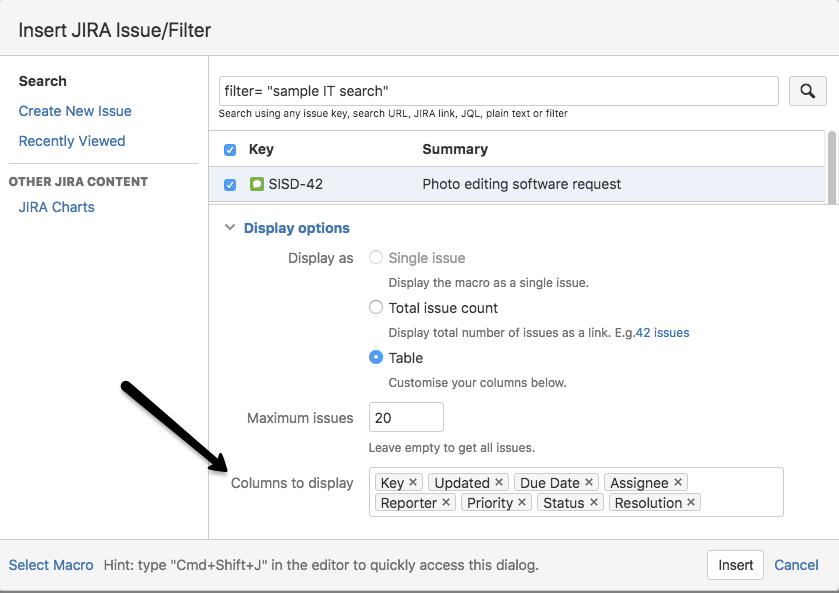Click the Reporter column tag label
839x593 pixels.
409,503
